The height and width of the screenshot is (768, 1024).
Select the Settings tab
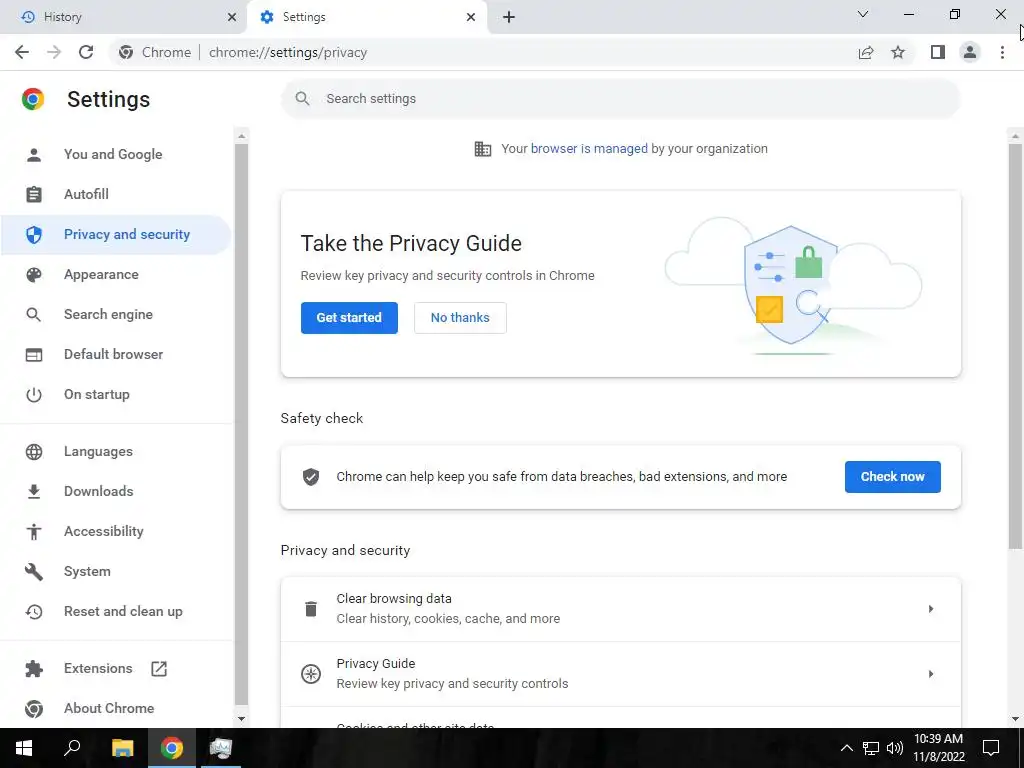(367, 17)
